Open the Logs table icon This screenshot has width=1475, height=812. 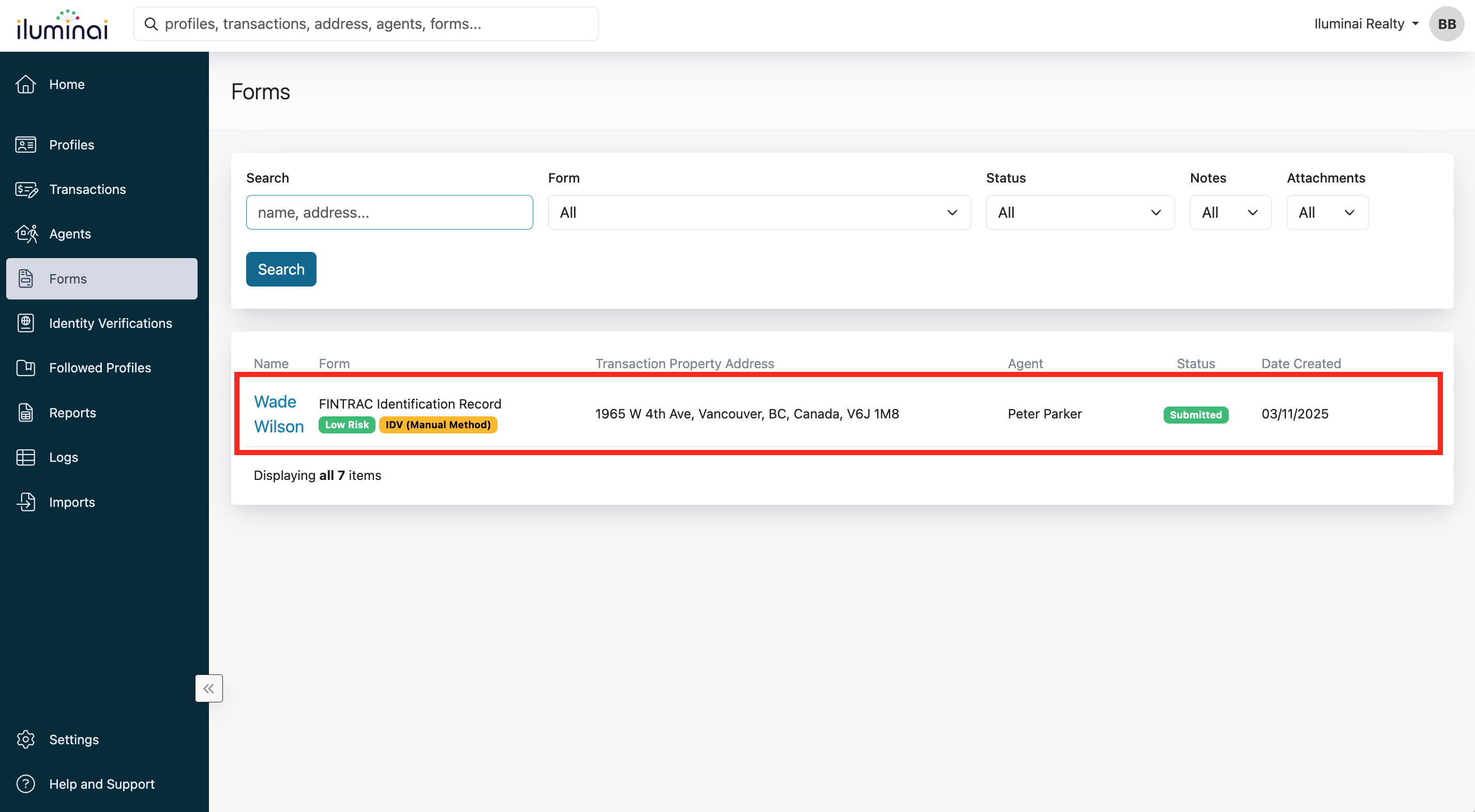26,457
